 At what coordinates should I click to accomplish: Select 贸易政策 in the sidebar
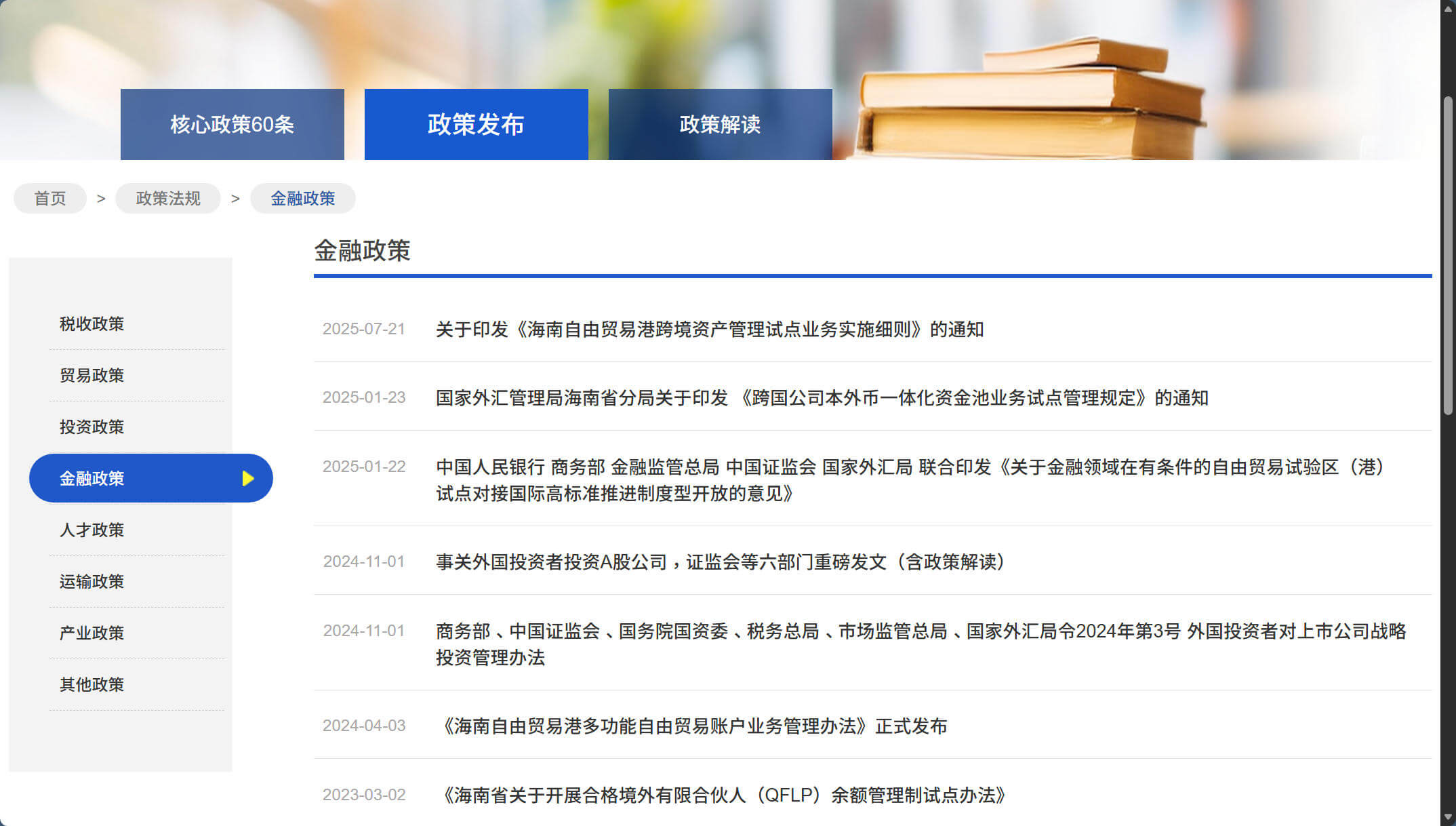[x=92, y=376]
